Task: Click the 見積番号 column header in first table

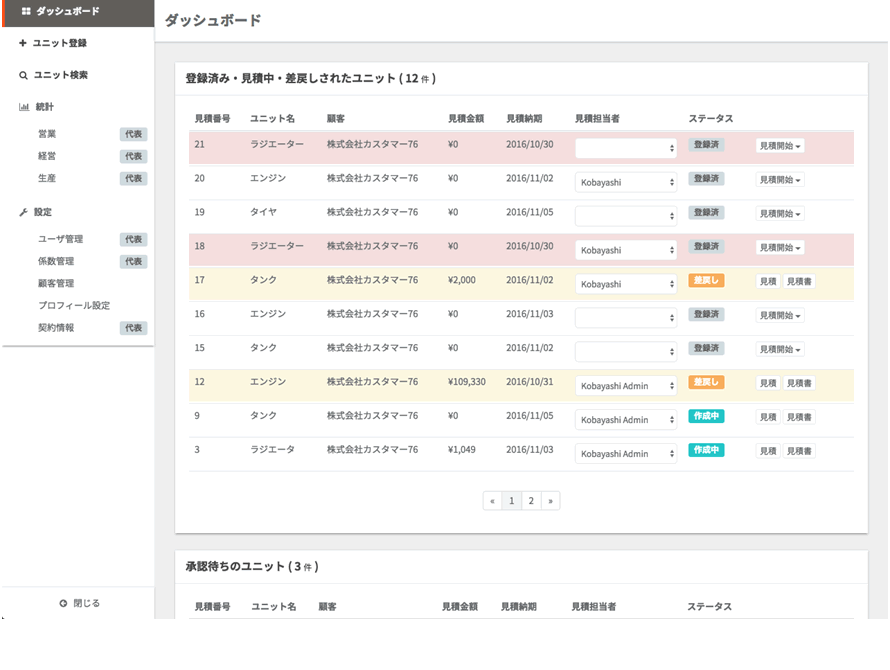Action: [x=212, y=119]
